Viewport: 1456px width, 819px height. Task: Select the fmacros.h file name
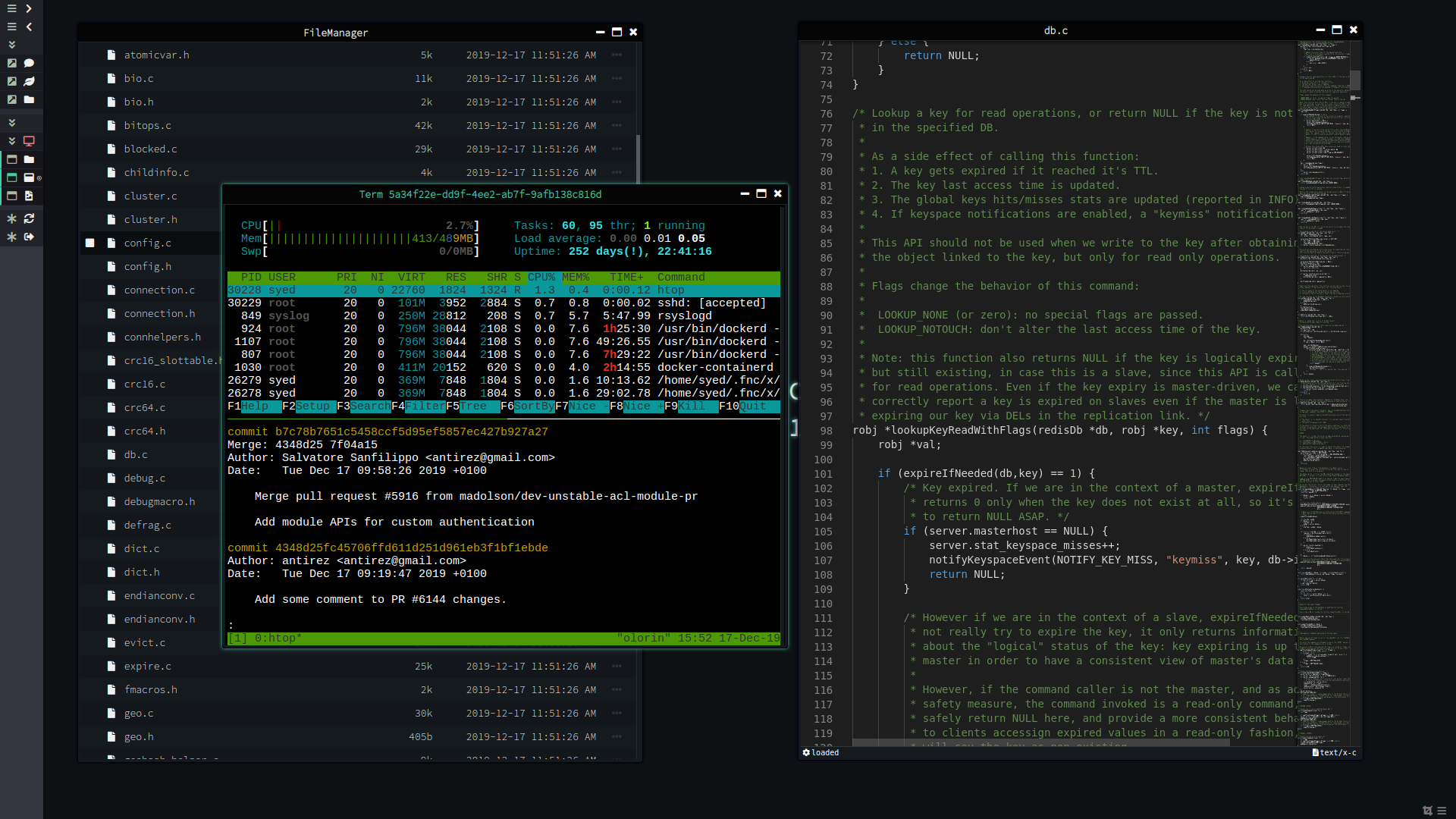150,689
